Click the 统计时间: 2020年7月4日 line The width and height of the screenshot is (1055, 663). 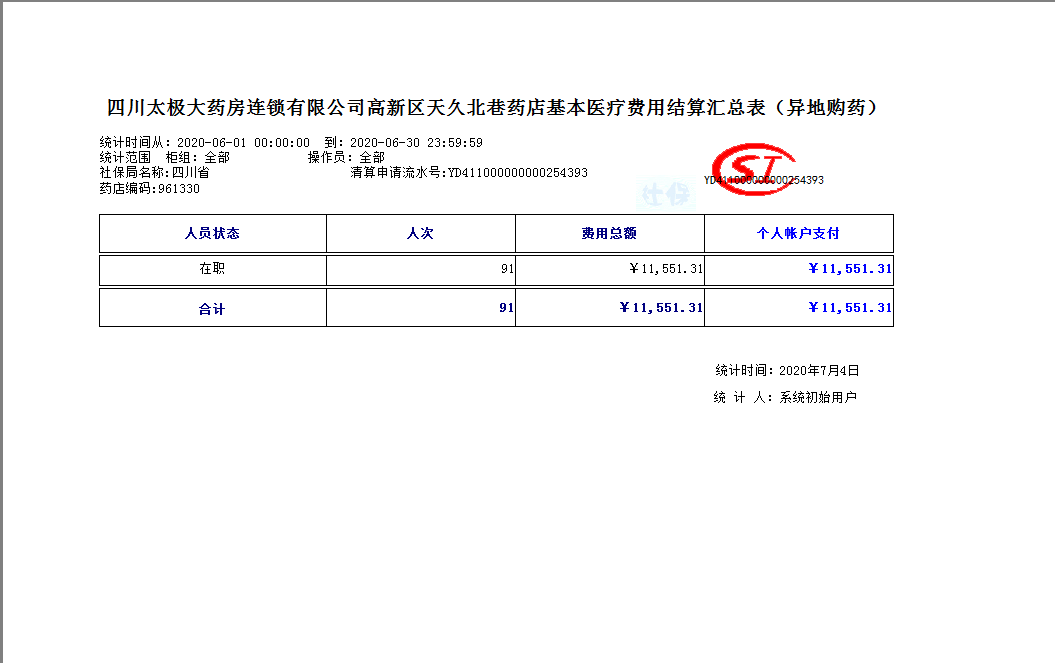787,370
